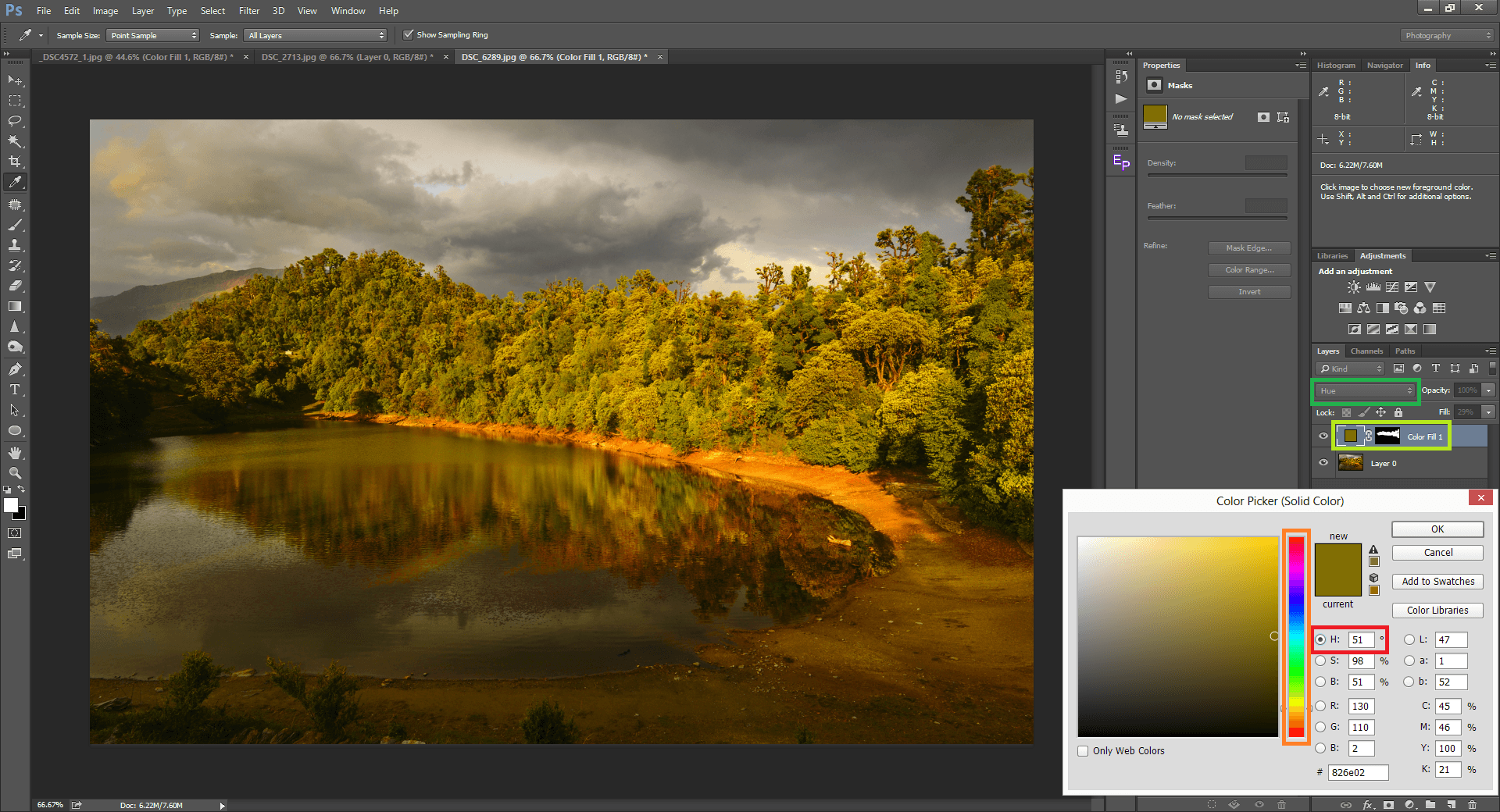The image size is (1500, 812).
Task: Select the Gradient tool
Action: [x=15, y=307]
